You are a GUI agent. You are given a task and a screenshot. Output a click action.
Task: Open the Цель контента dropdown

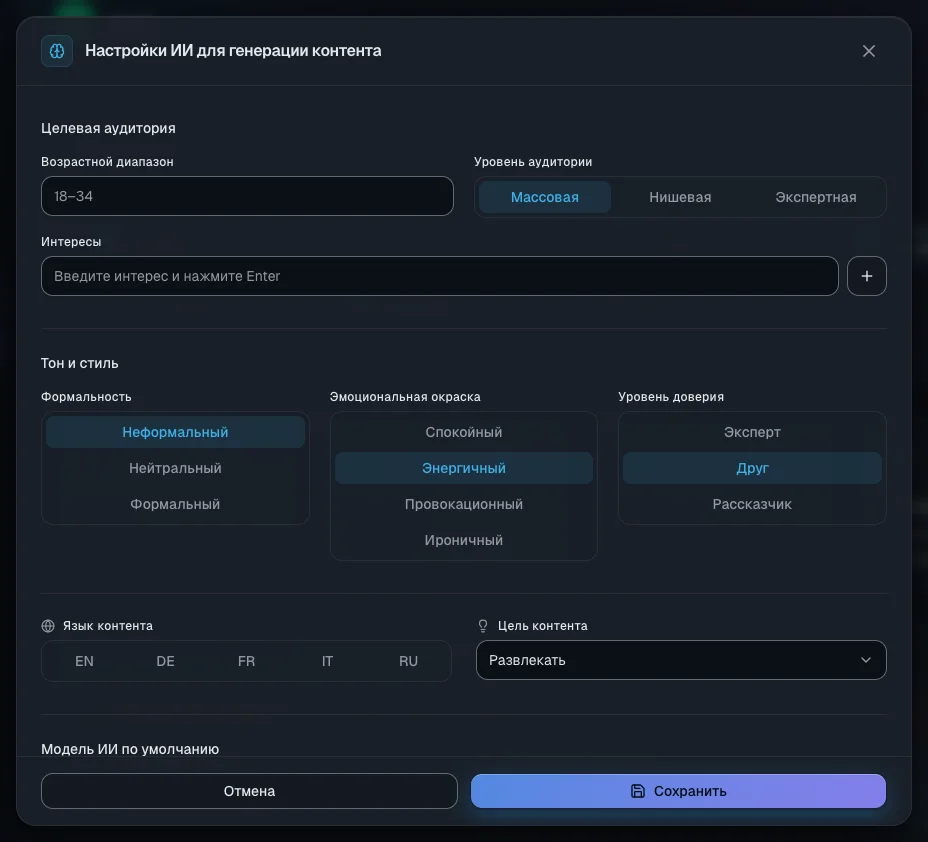pos(681,660)
